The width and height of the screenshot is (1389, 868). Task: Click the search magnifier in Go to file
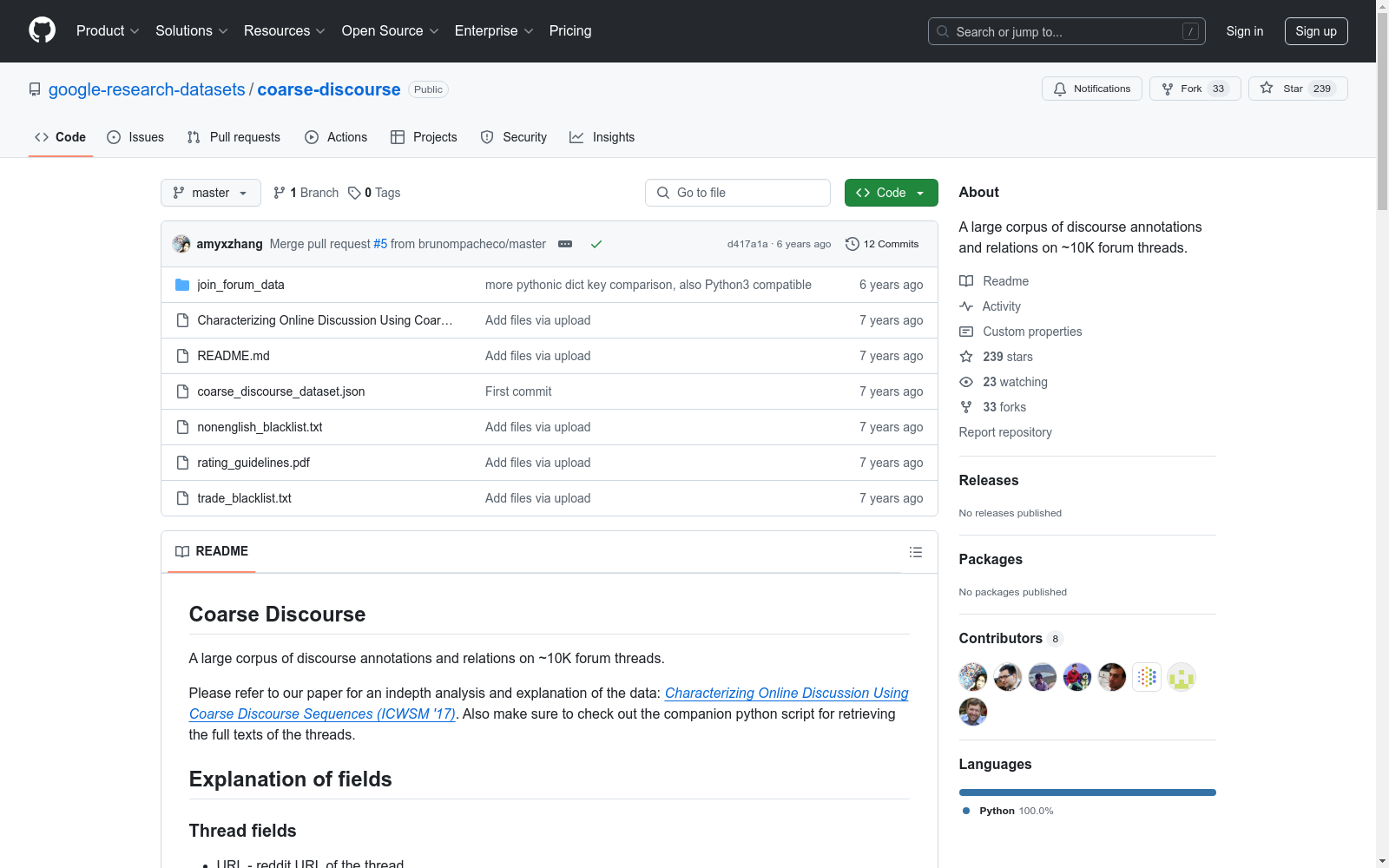663,193
